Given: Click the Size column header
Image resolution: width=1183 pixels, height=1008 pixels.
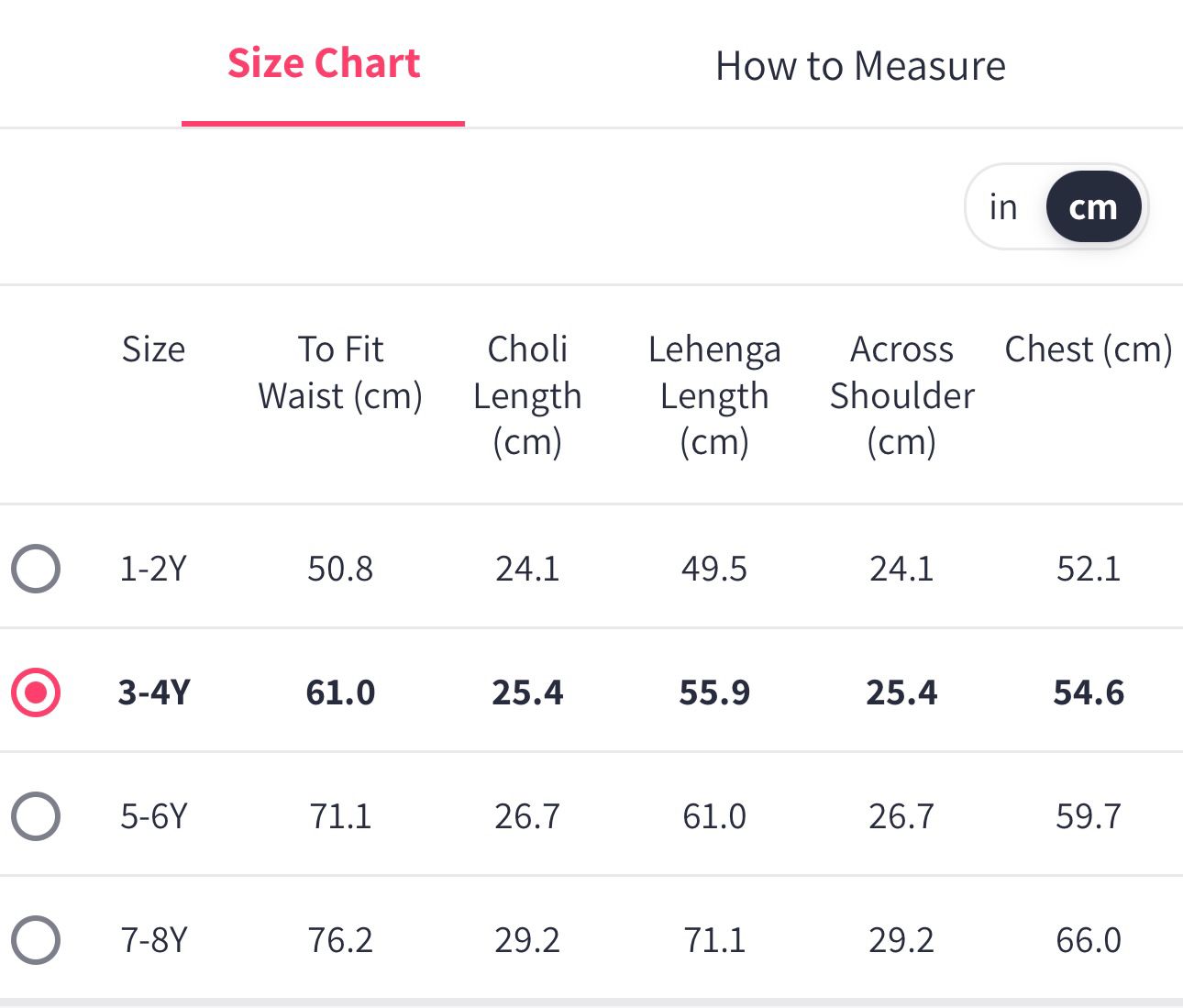Looking at the screenshot, I should pyautogui.click(x=153, y=349).
